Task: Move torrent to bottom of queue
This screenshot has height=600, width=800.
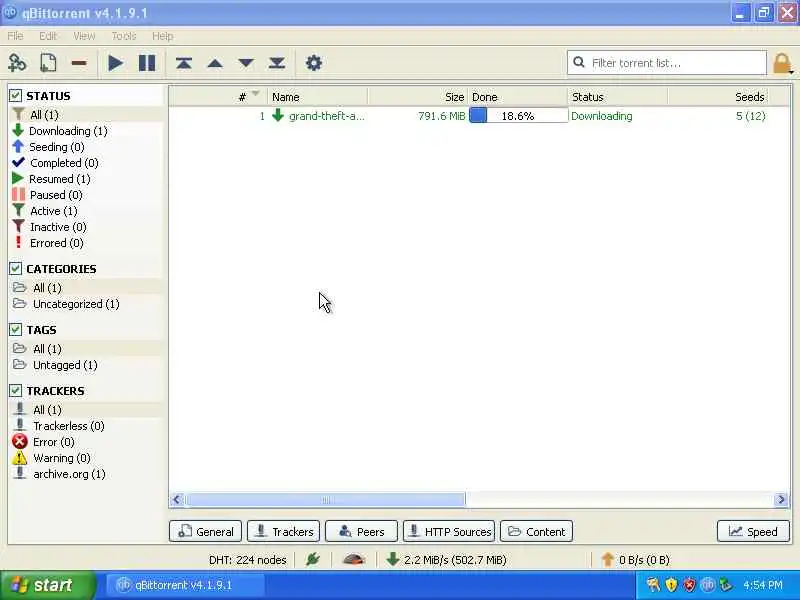Action: pyautogui.click(x=277, y=63)
